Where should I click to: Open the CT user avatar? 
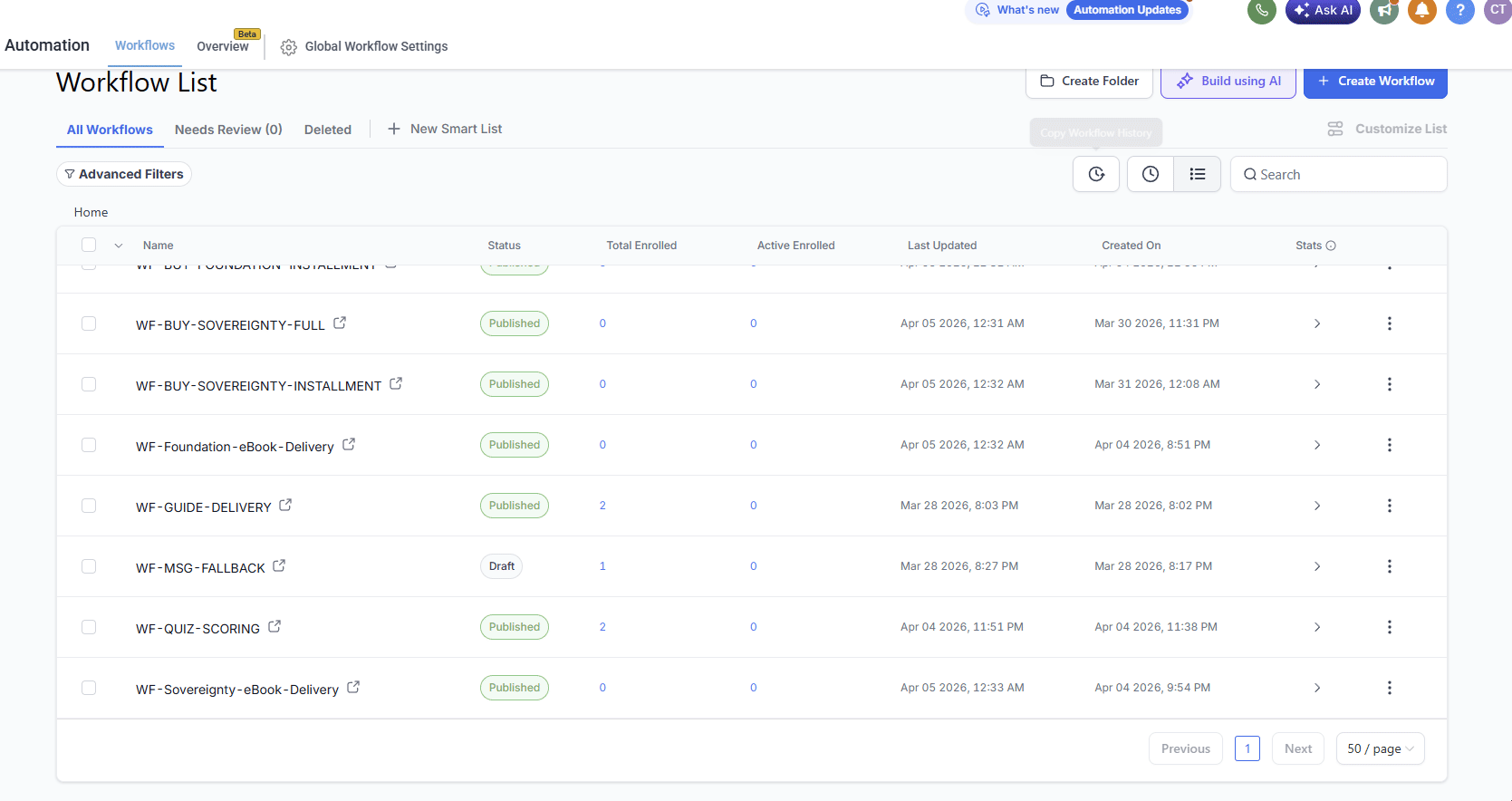coord(1498,11)
